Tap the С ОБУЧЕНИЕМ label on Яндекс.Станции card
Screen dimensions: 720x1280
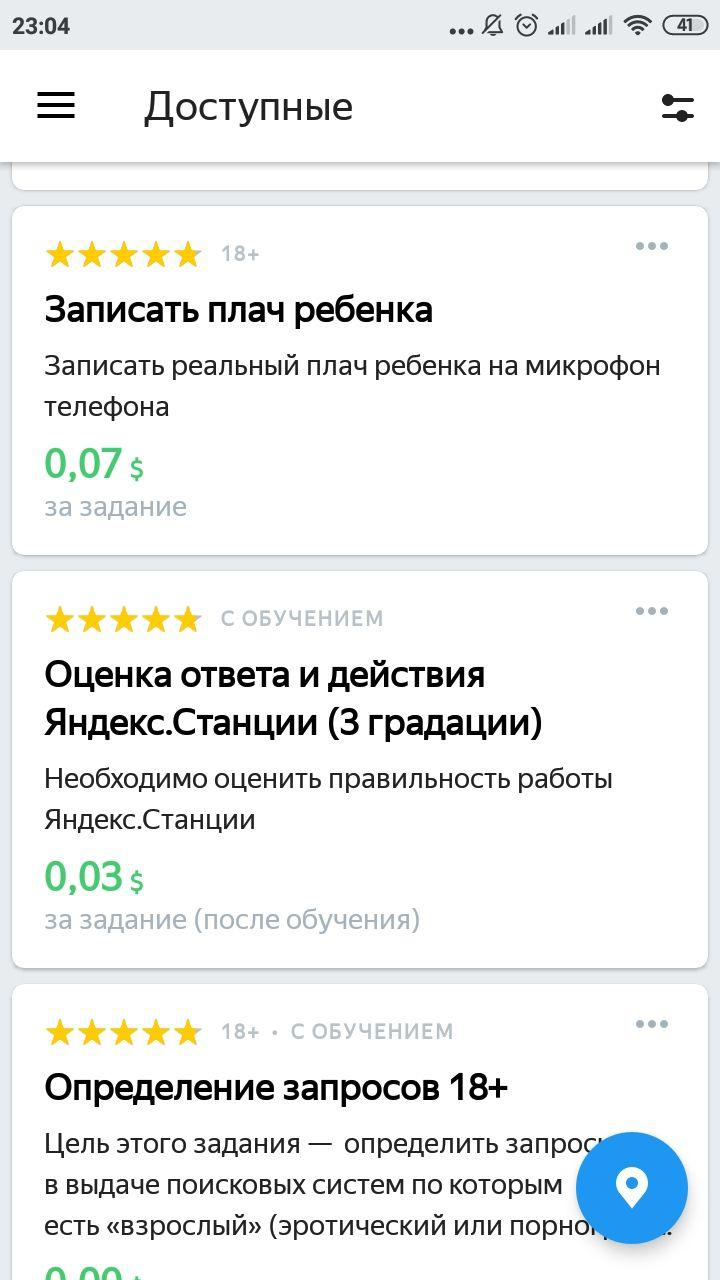tap(302, 619)
